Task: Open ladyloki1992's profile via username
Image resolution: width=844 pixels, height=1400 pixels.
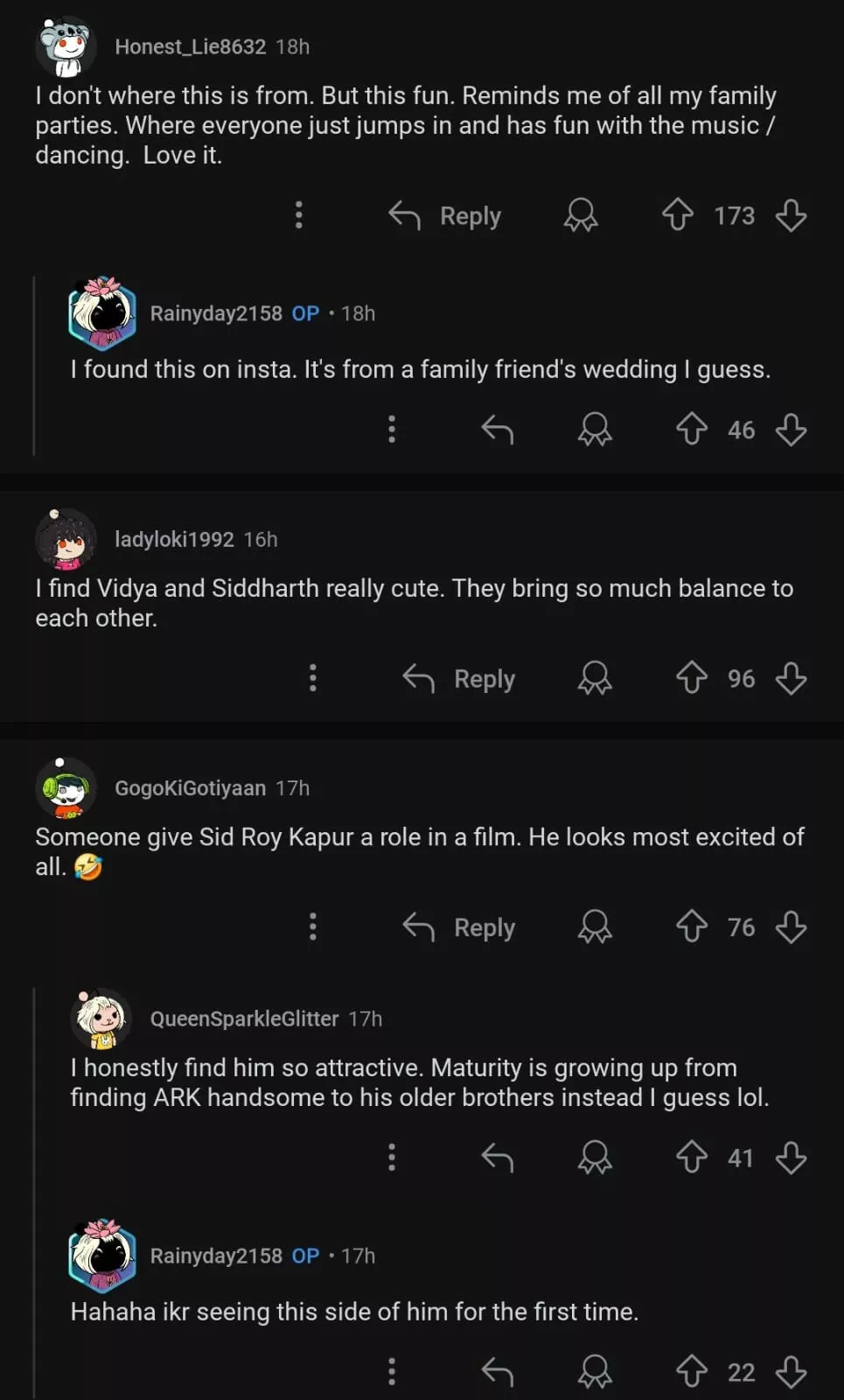Action: [174, 539]
